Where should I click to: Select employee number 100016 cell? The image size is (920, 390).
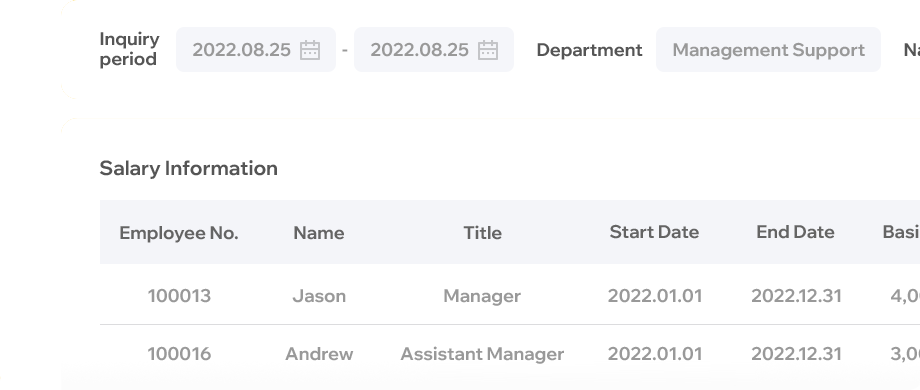coord(179,354)
